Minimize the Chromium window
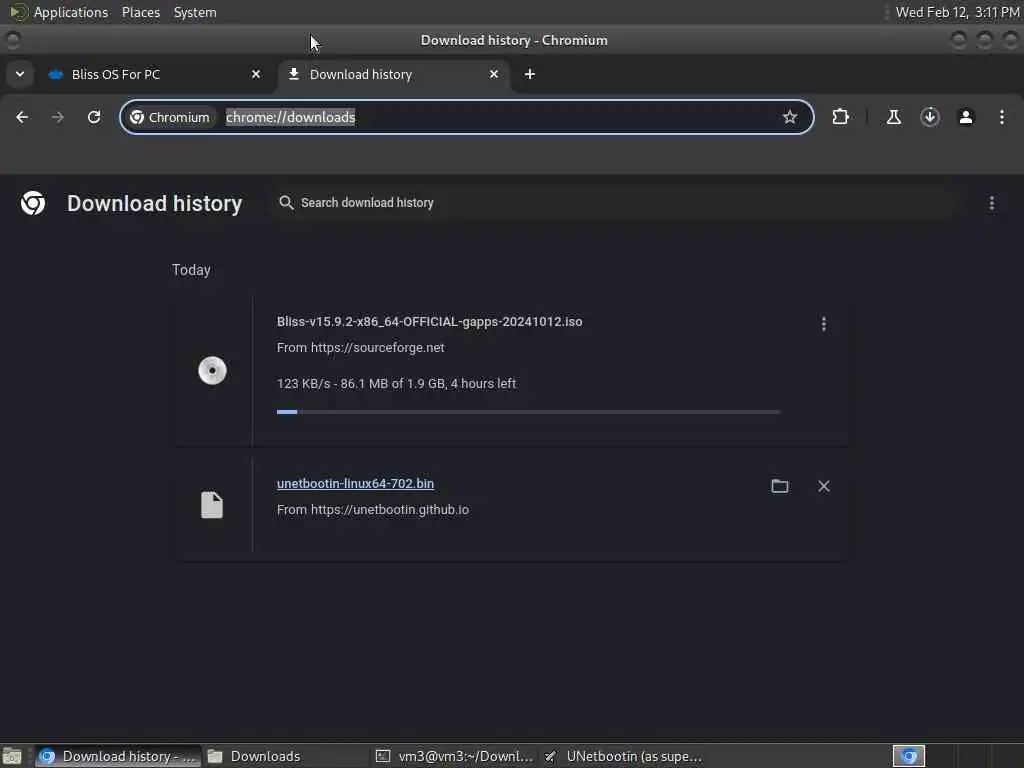Image resolution: width=1024 pixels, height=768 pixels. point(959,40)
